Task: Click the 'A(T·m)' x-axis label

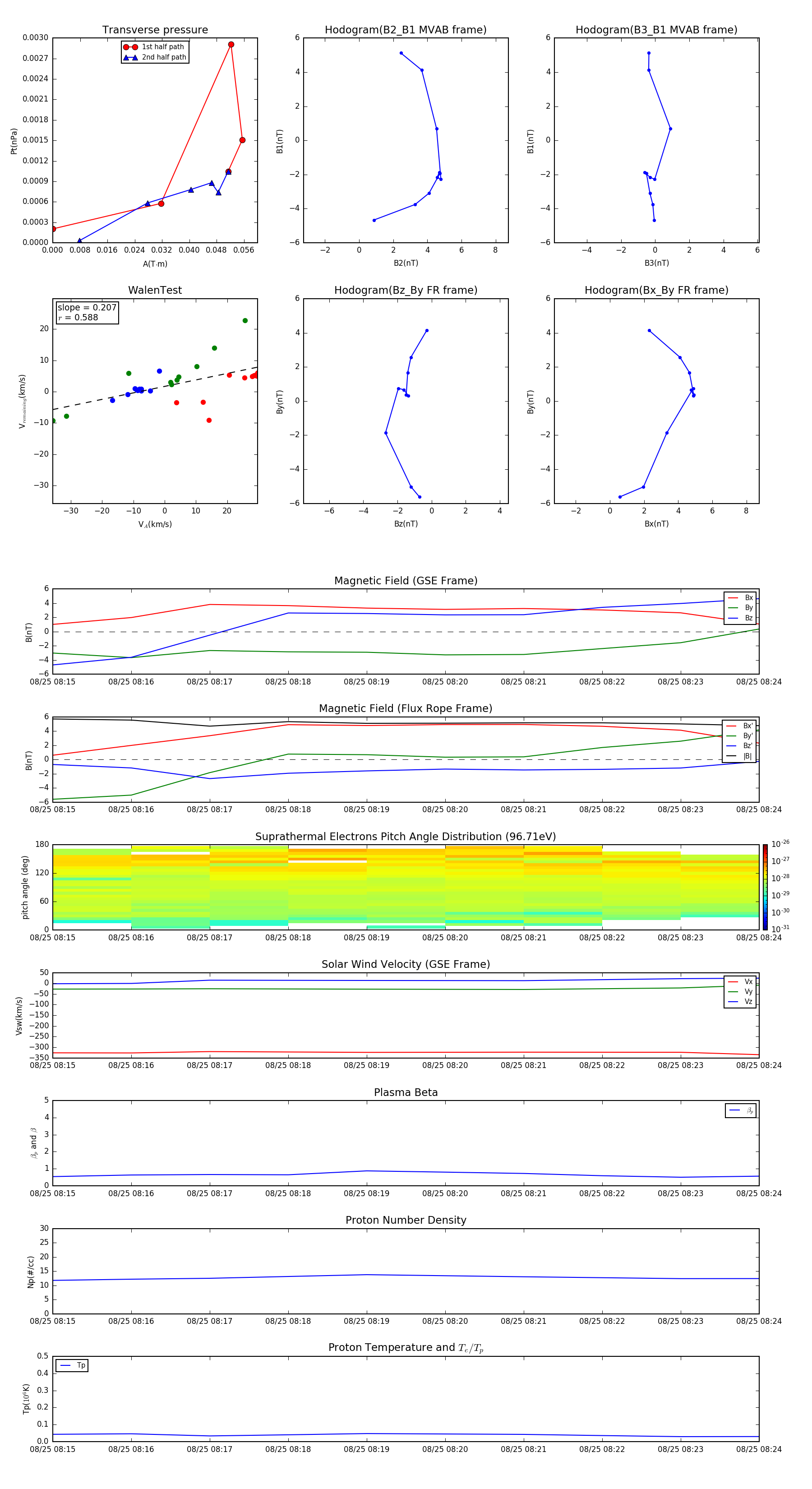Action: coord(155,264)
